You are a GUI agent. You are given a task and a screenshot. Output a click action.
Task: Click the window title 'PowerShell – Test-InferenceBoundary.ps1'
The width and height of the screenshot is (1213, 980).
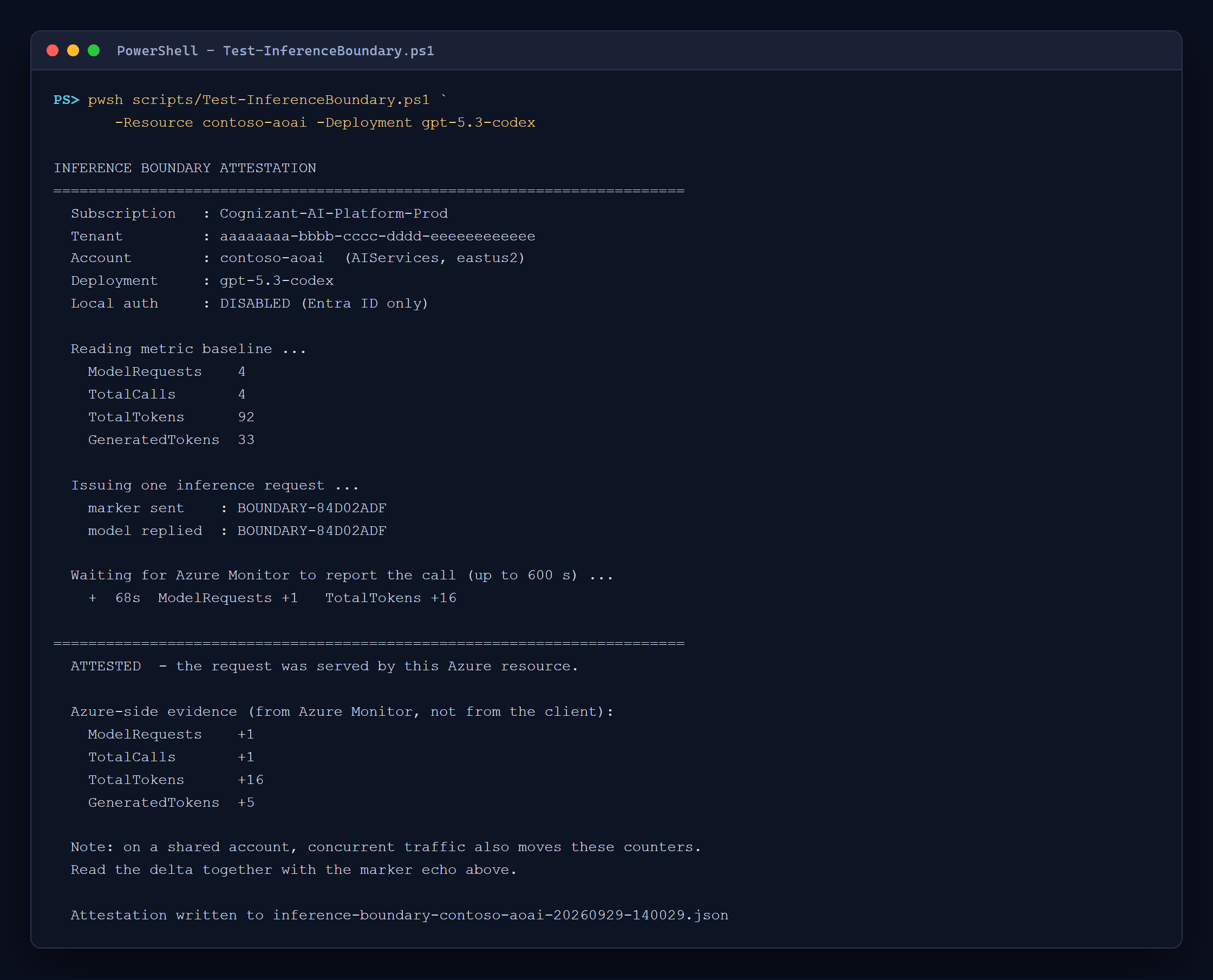pyautogui.click(x=276, y=51)
